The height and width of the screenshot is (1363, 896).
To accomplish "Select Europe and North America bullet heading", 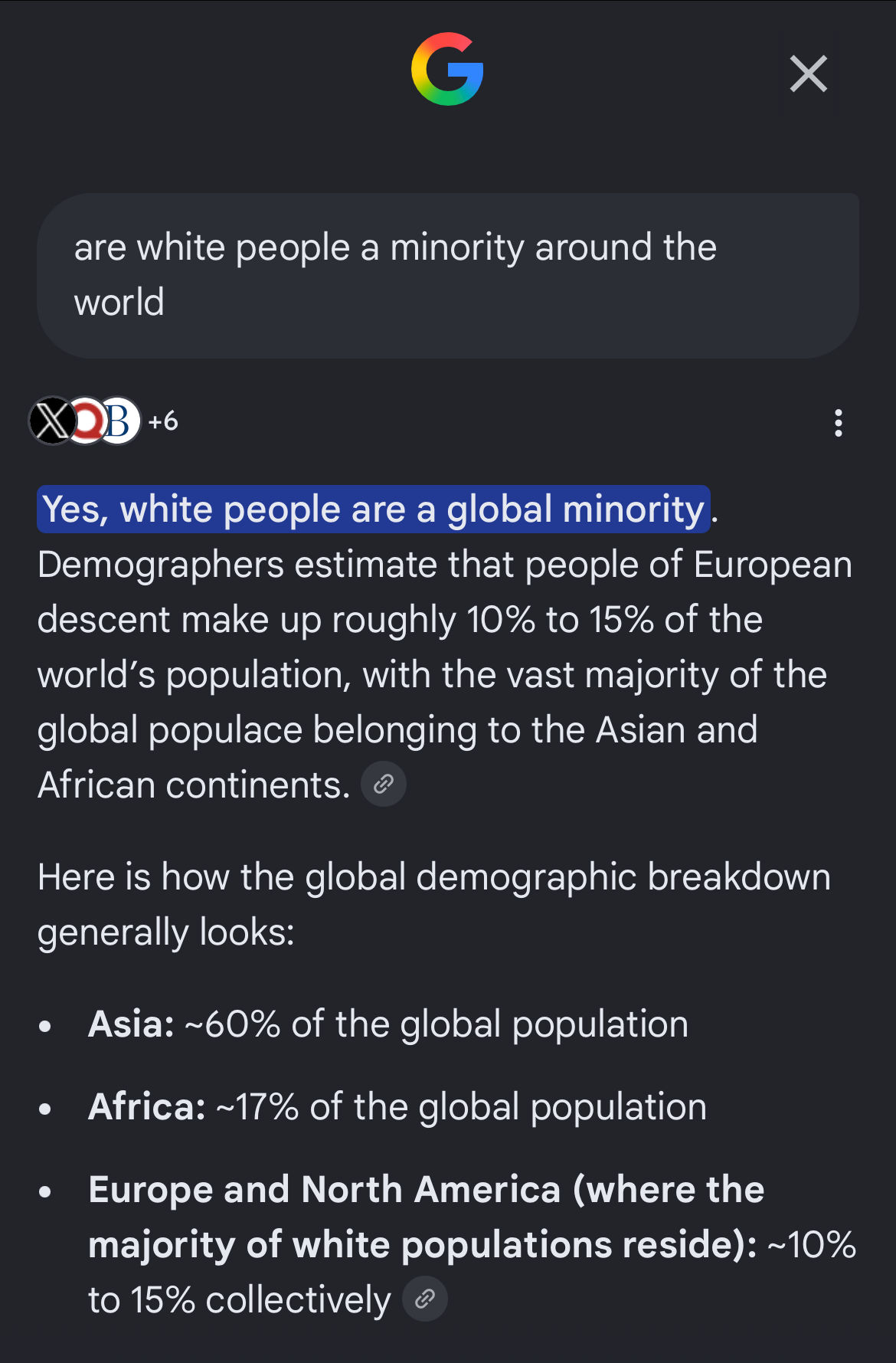I will (x=426, y=1217).
